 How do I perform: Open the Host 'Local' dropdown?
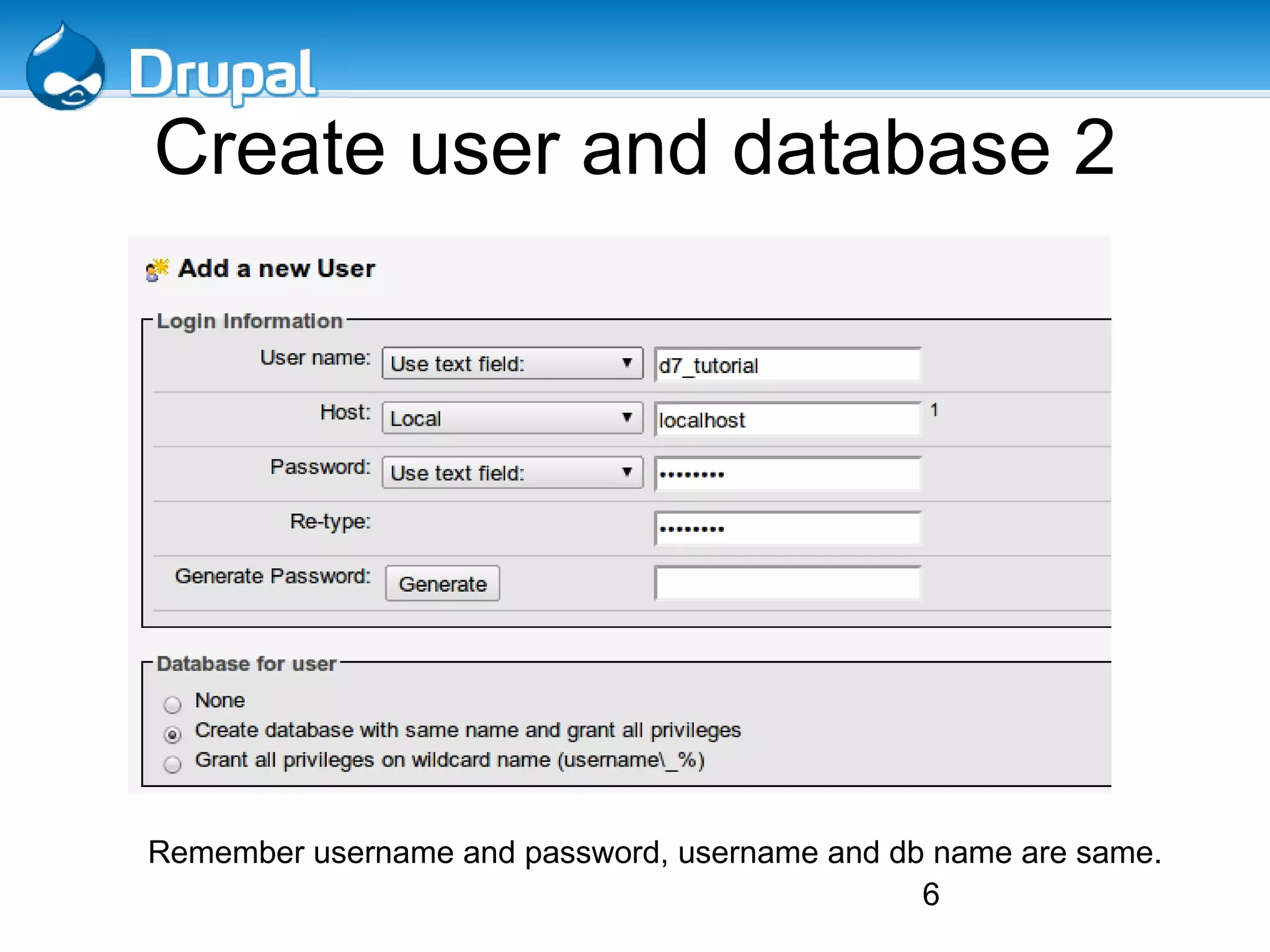coord(512,418)
